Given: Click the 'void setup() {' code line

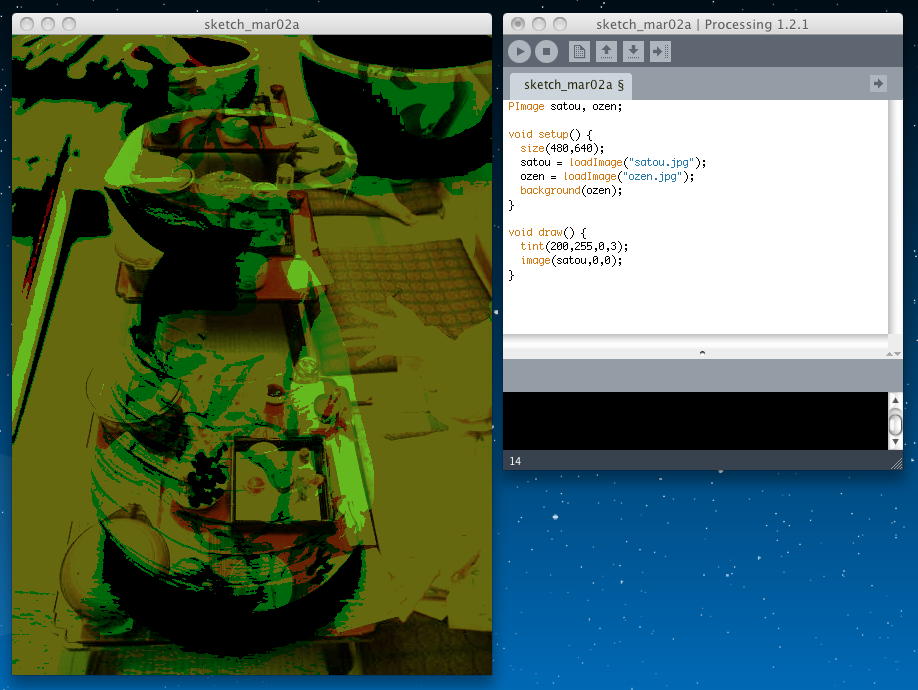Looking at the screenshot, I should tap(550, 135).
